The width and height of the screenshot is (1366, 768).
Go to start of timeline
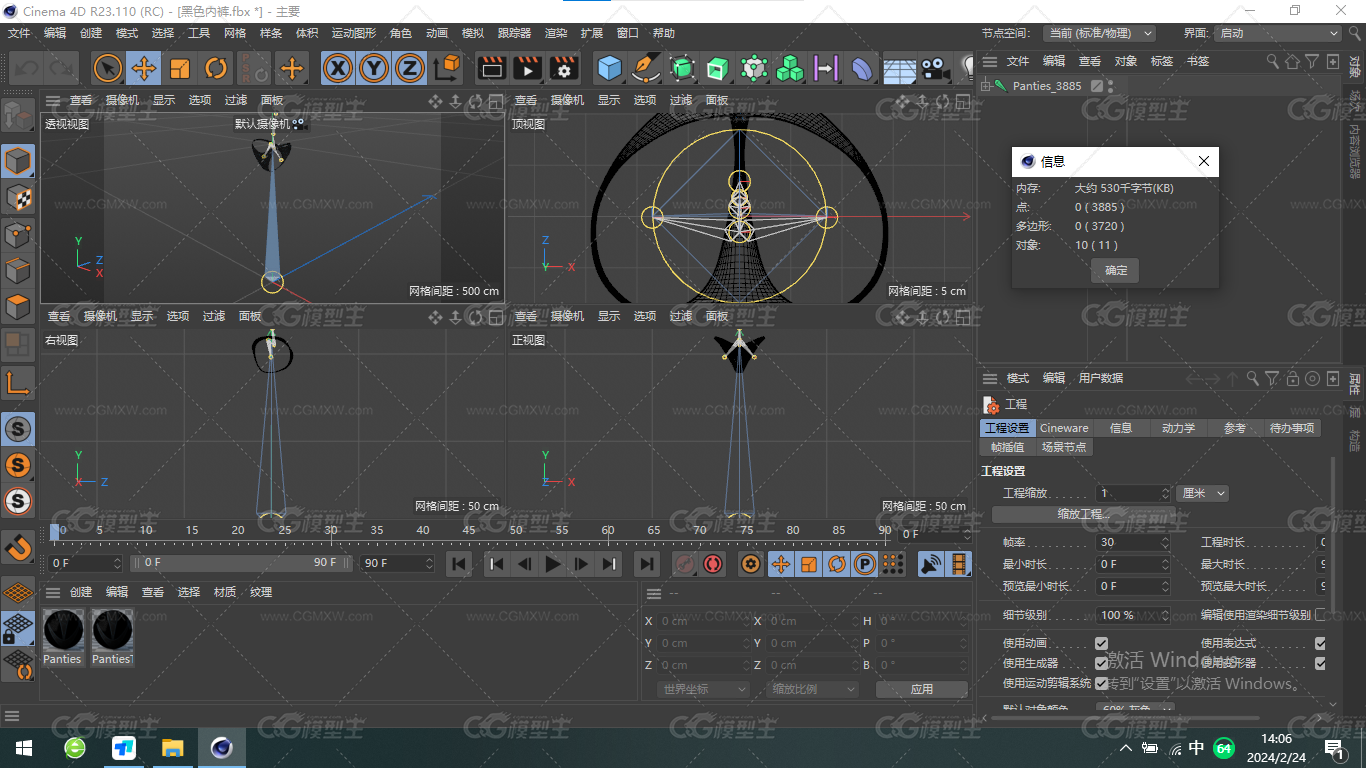[x=459, y=564]
